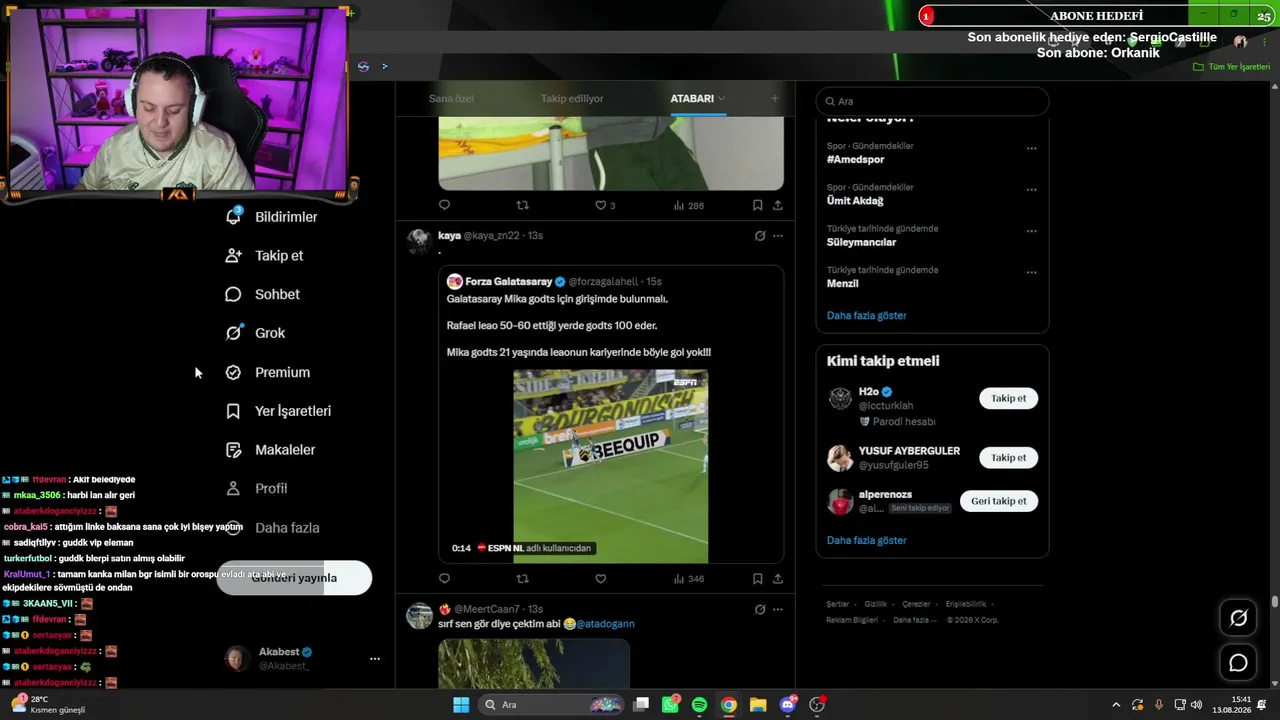Image resolution: width=1280 pixels, height=720 pixels.
Task: Open Akabest account switcher menu
Action: [375, 659]
